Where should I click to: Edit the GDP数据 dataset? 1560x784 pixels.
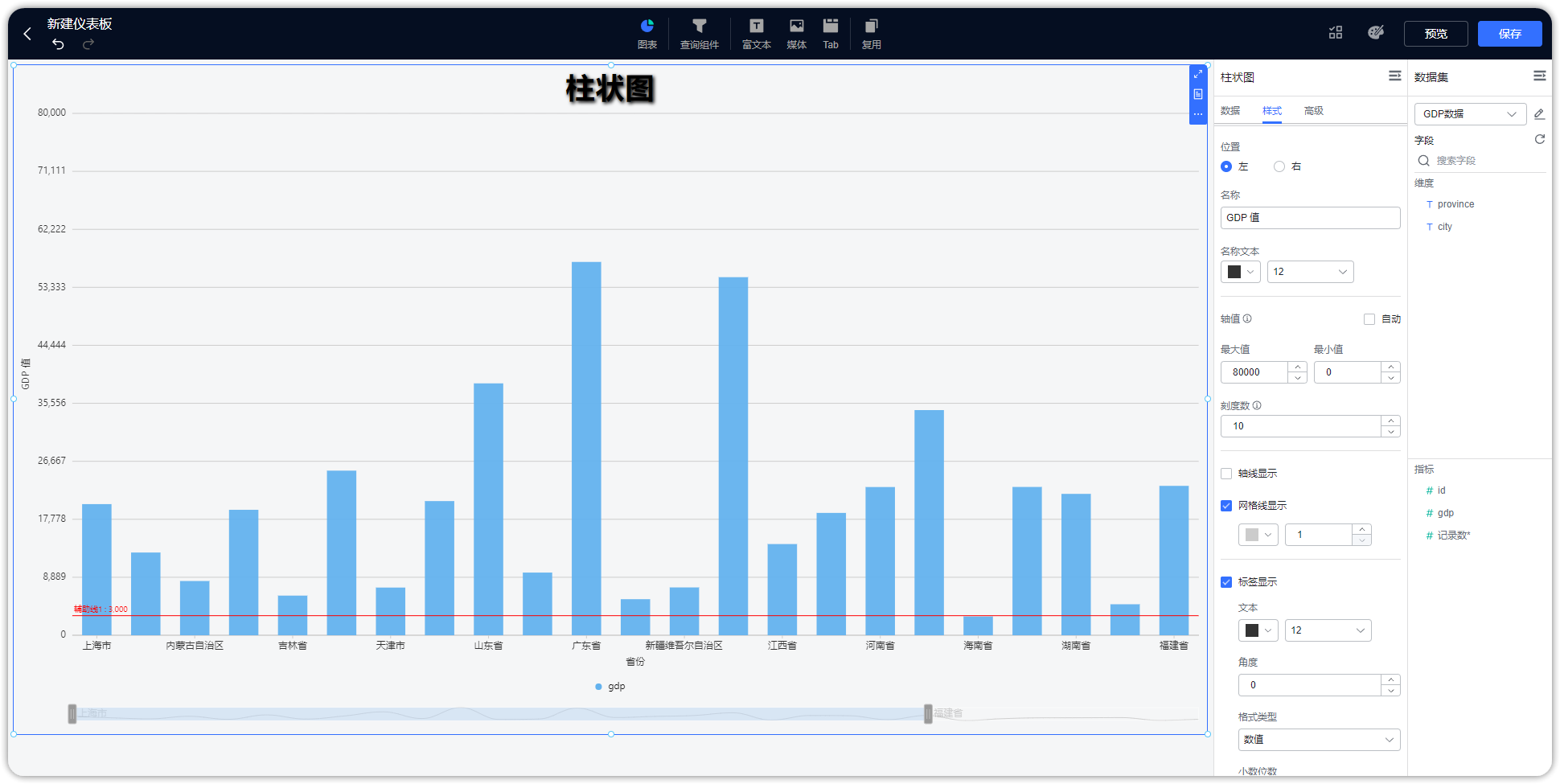tap(1539, 113)
